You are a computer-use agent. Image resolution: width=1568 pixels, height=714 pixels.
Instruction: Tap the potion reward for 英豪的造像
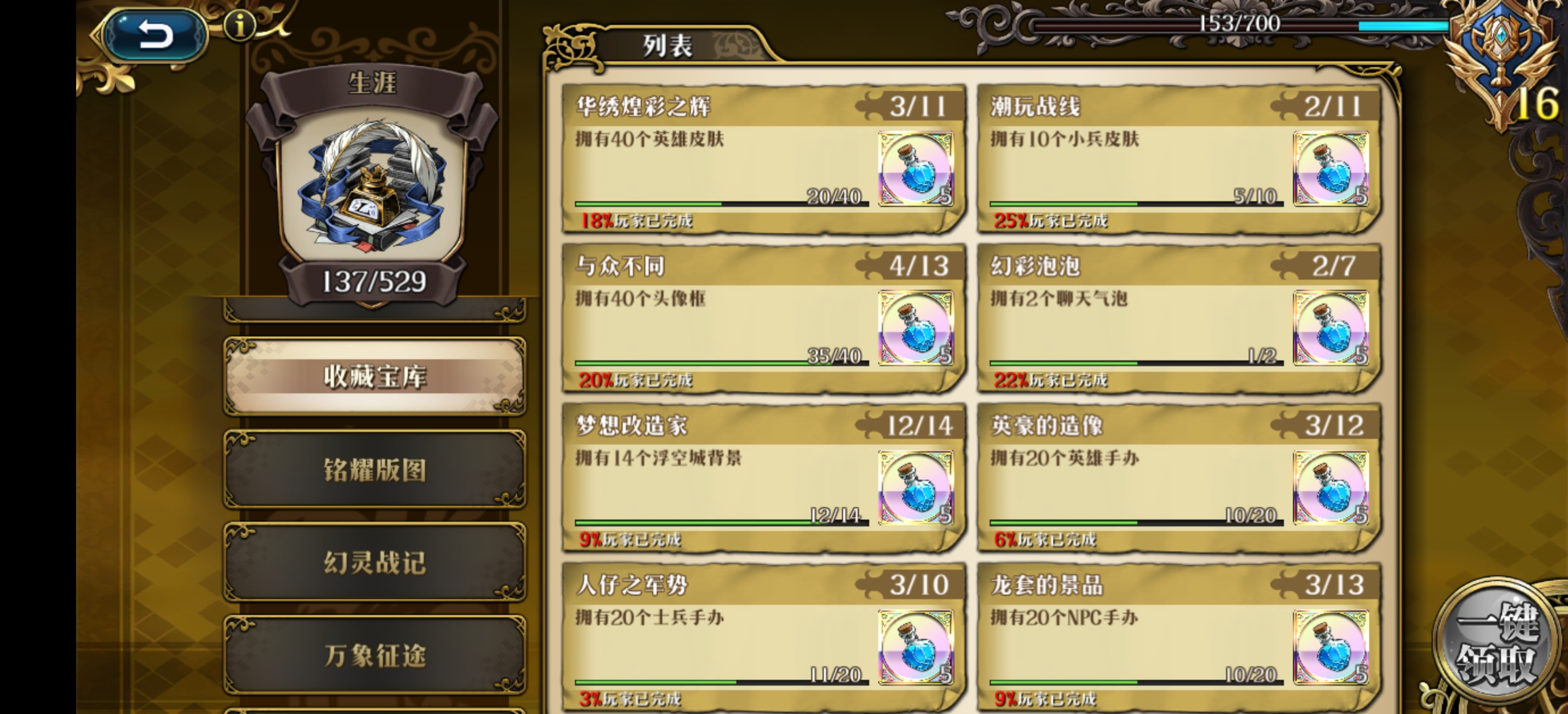coord(1331,488)
